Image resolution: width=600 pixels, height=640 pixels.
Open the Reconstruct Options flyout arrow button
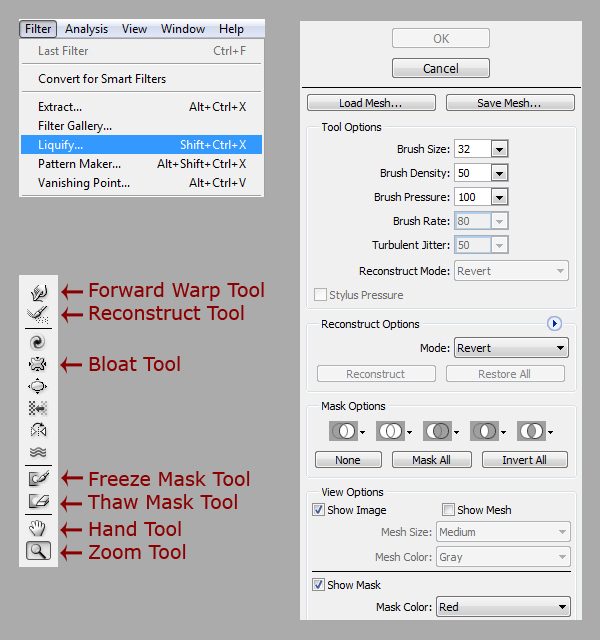pos(554,324)
